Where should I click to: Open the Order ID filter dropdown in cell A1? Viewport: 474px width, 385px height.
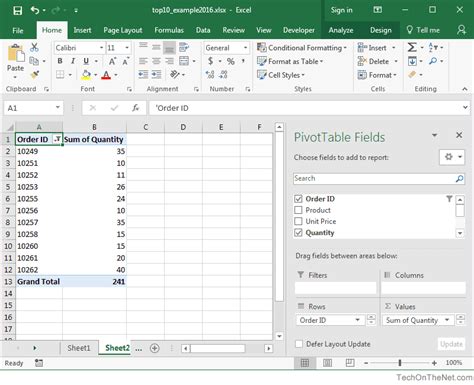[57, 139]
